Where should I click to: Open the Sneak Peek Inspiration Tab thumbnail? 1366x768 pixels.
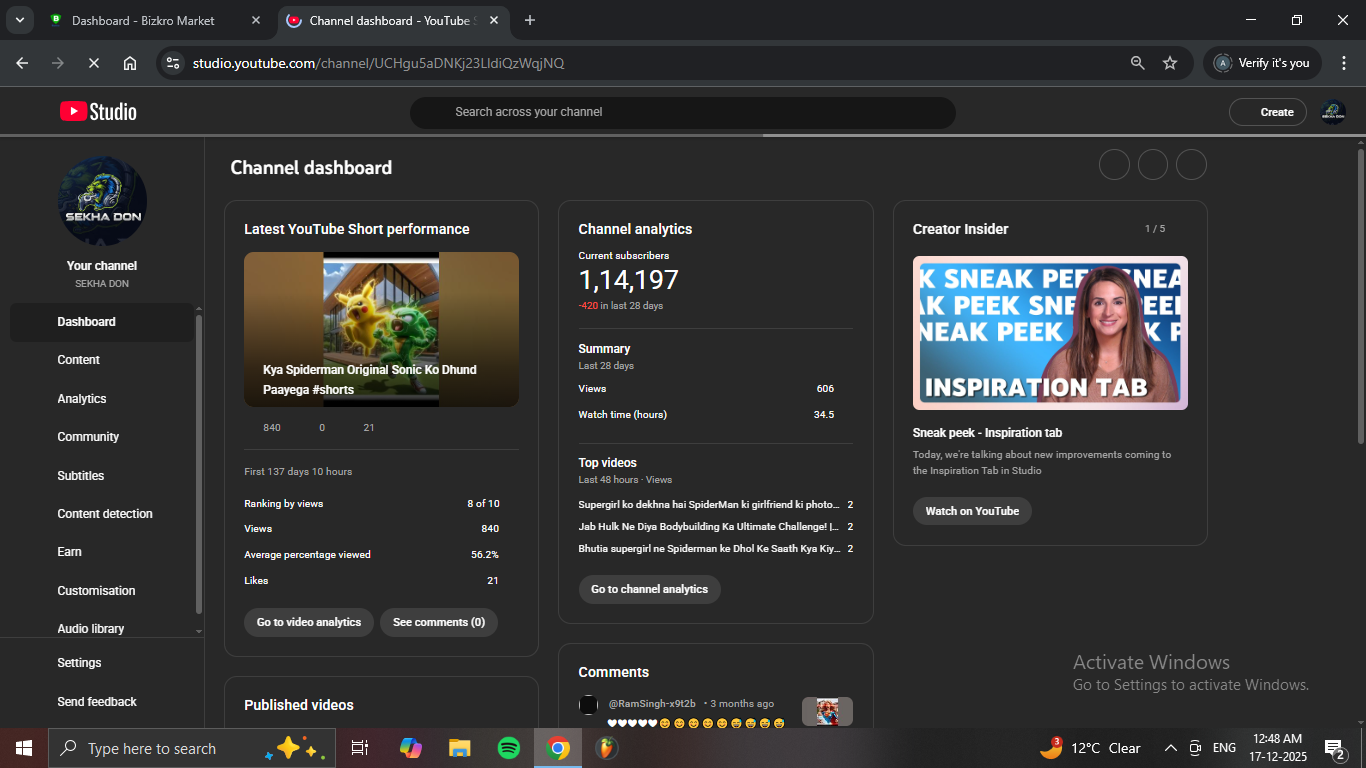(x=1050, y=333)
